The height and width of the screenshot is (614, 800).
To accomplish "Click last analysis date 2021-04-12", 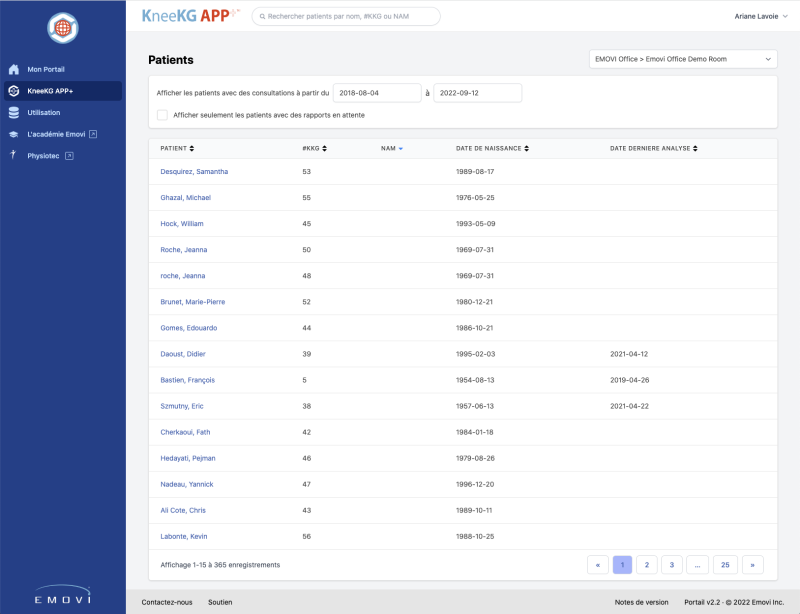I will click(x=629, y=354).
